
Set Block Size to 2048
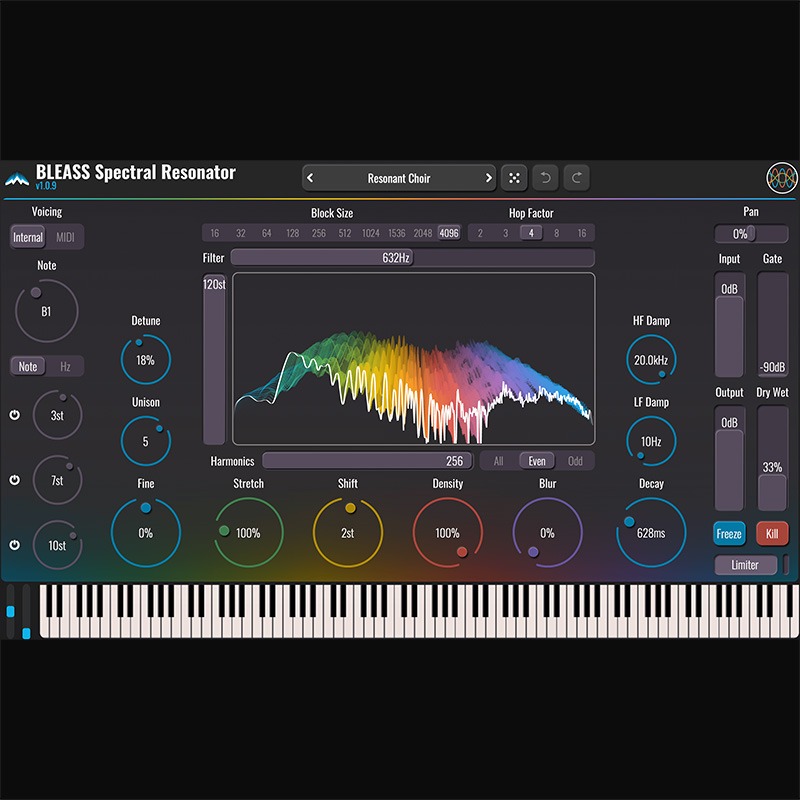point(423,233)
